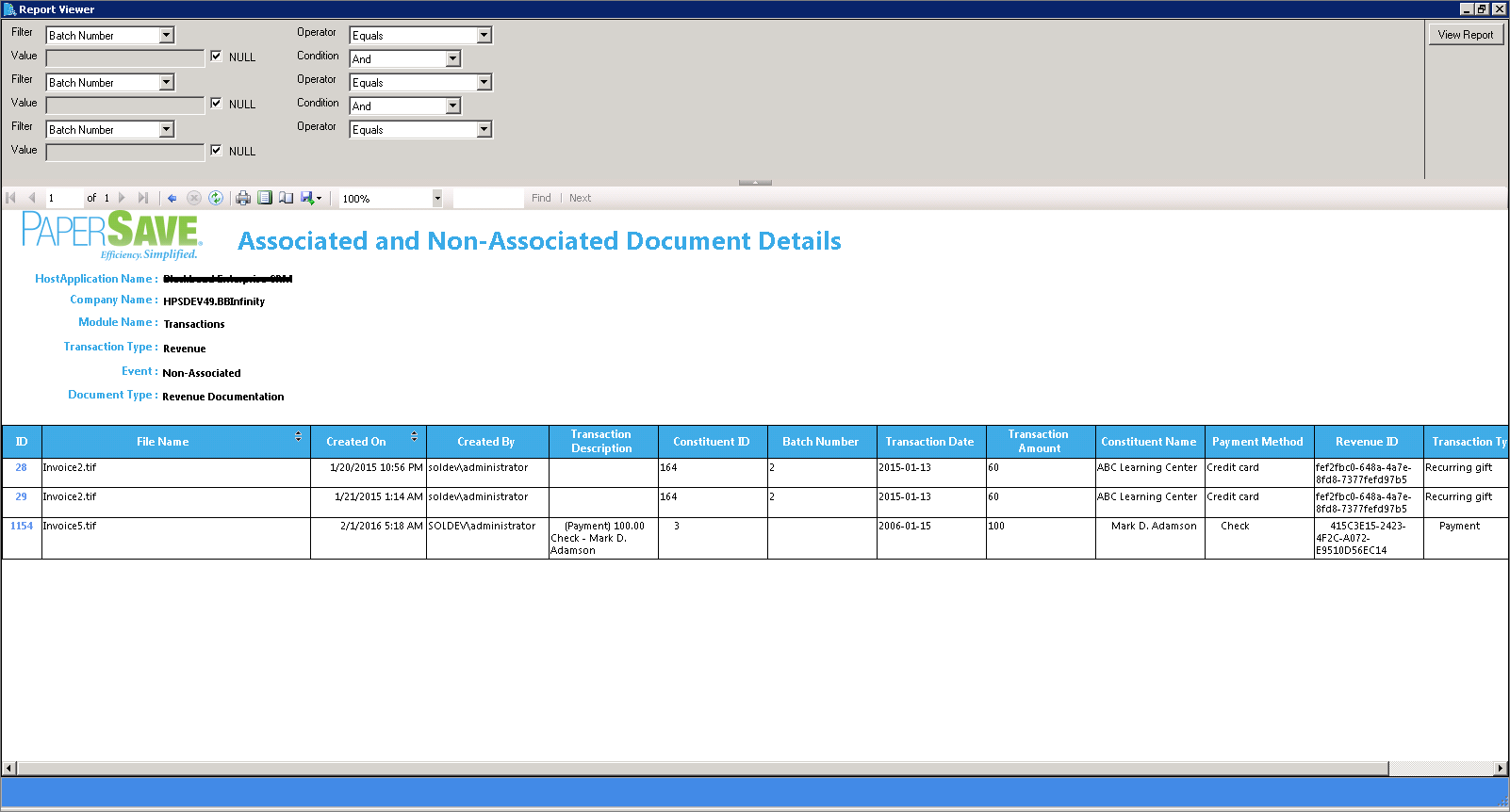Open second Filter Batch Number dropdown
Viewport: 1510px width, 812px height.
pos(167,82)
